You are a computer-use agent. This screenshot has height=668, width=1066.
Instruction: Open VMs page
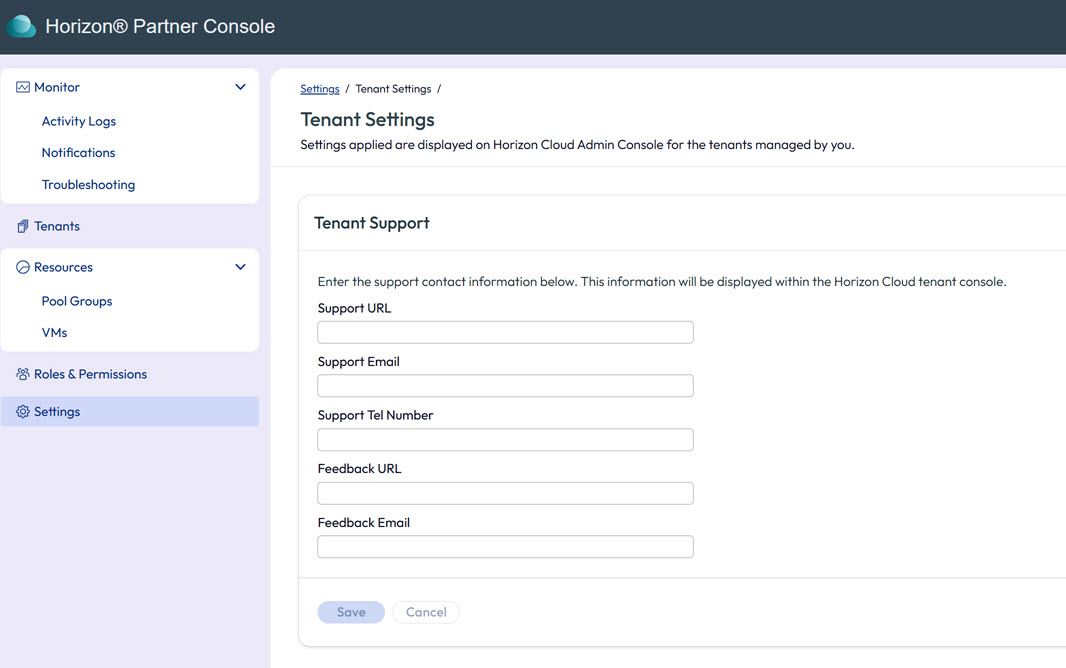coord(54,333)
